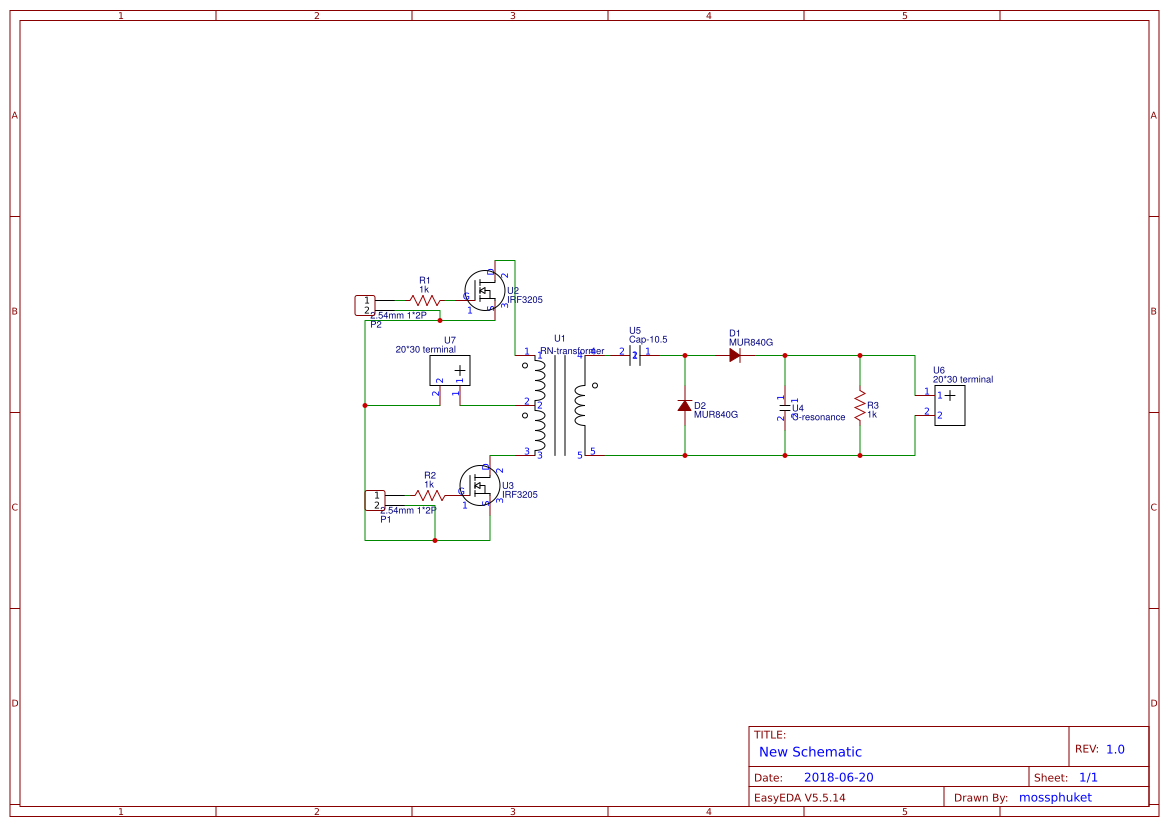Click the New Schematic title text
Viewport: 1169px width, 827px height.
(x=810, y=752)
